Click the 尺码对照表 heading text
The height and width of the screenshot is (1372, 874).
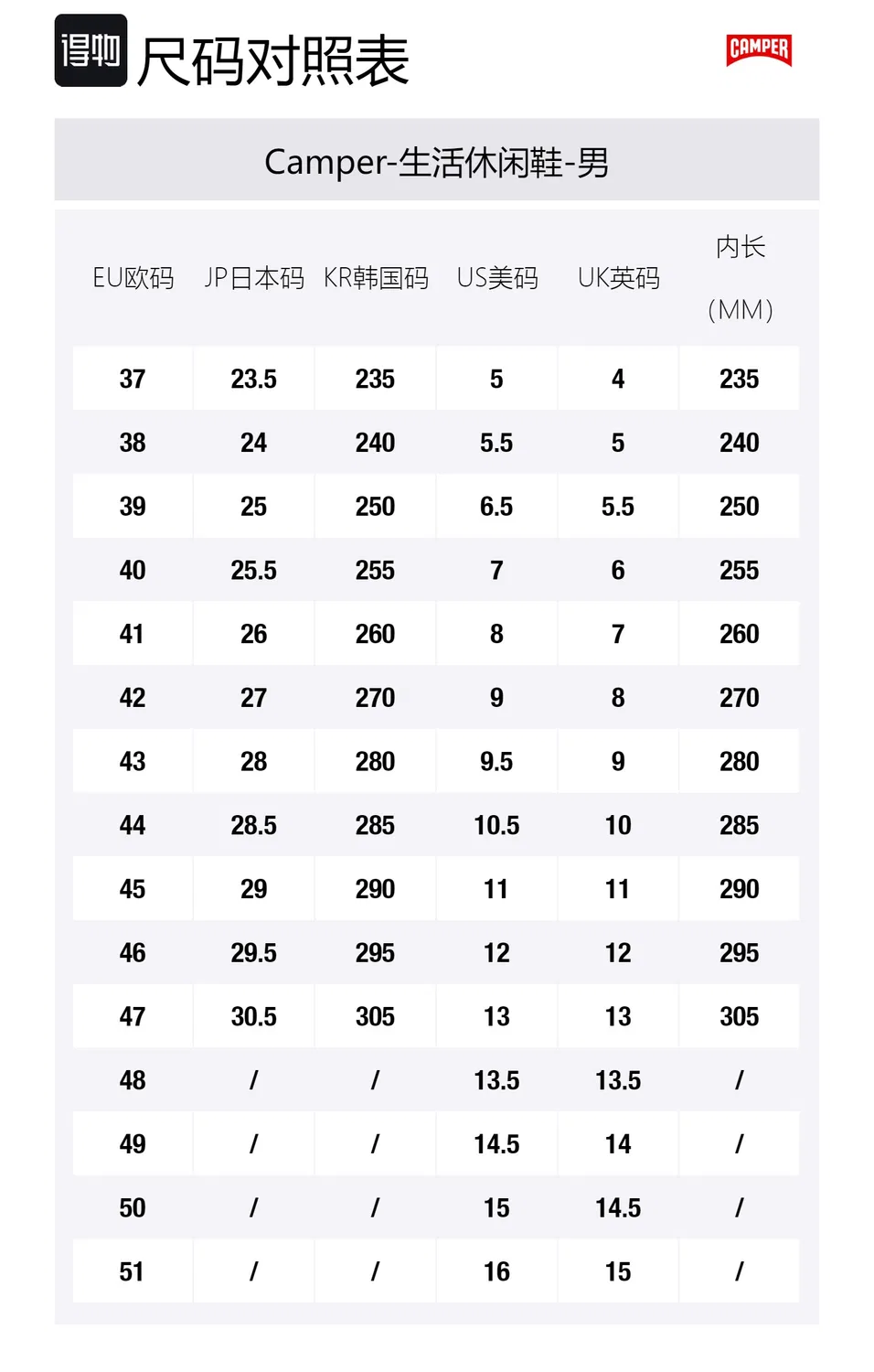click(273, 61)
